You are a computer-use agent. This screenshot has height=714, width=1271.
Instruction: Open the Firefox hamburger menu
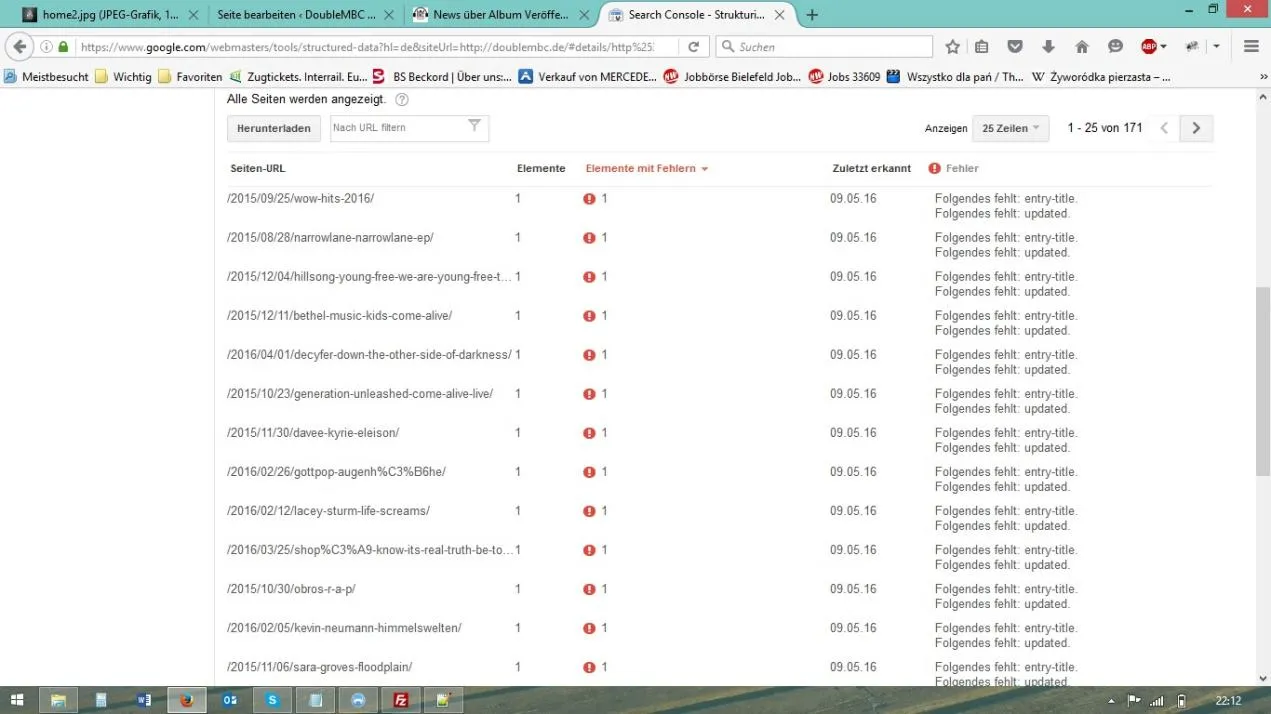(1251, 47)
